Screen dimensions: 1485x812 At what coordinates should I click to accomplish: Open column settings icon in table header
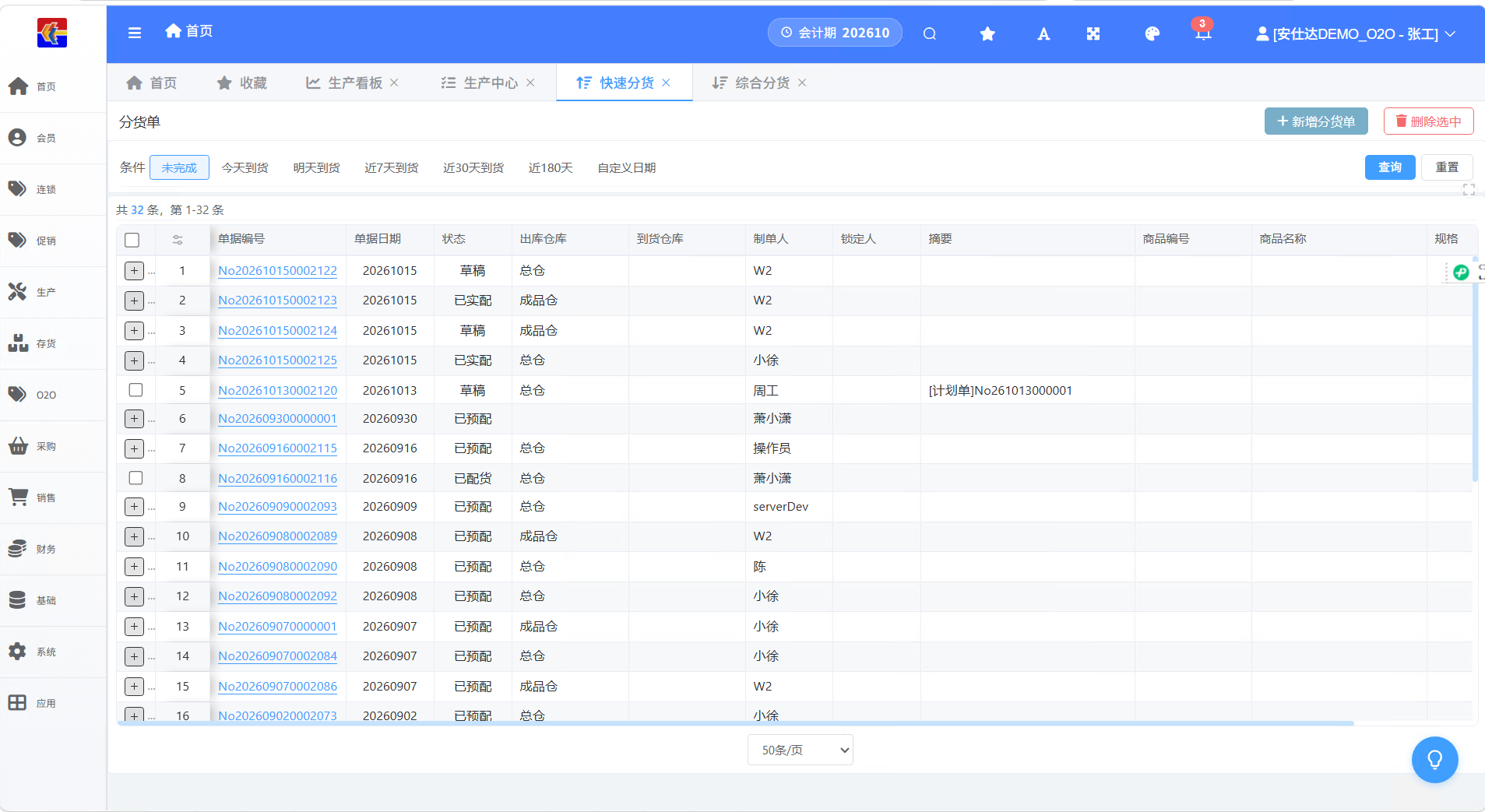pyautogui.click(x=178, y=240)
